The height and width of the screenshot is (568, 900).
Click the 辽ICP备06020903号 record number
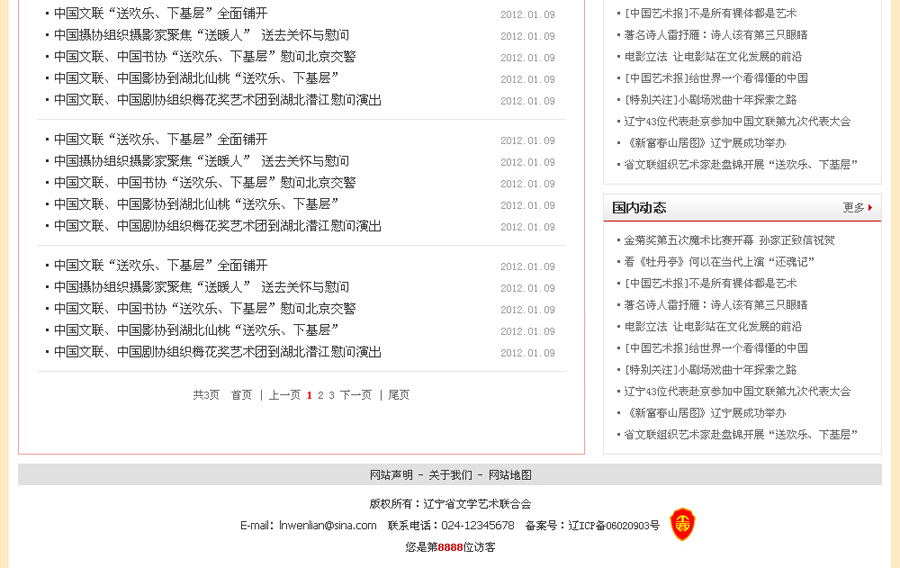pos(613,525)
